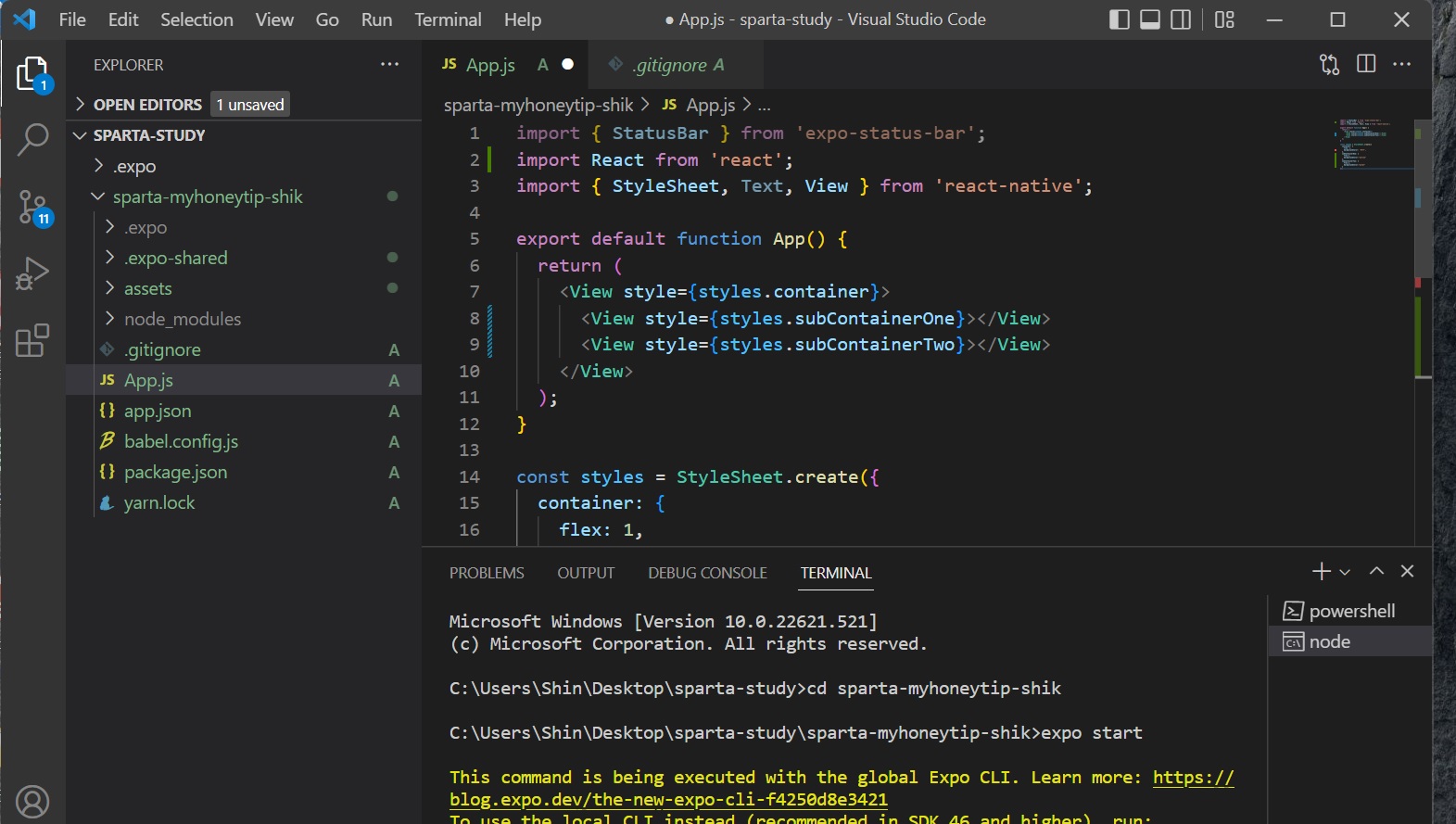This screenshot has width=1456, height=824.
Task: Select the Terminal panel tab
Action: click(836, 573)
